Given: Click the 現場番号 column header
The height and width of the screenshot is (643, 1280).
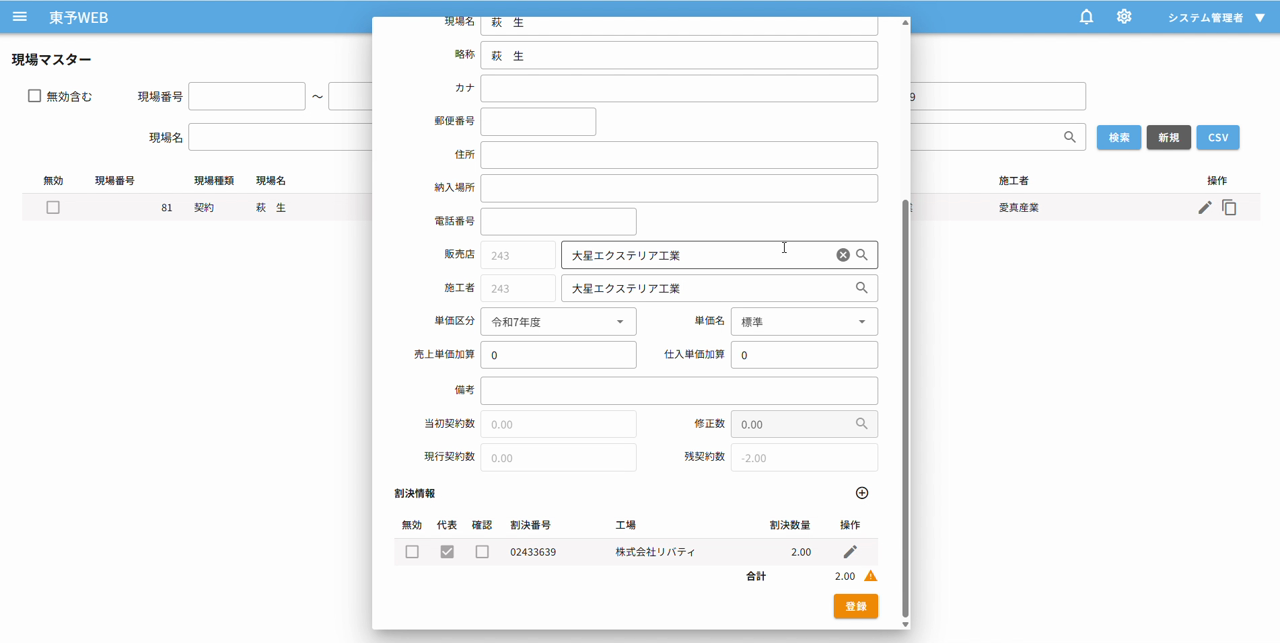Looking at the screenshot, I should click(x=115, y=181).
